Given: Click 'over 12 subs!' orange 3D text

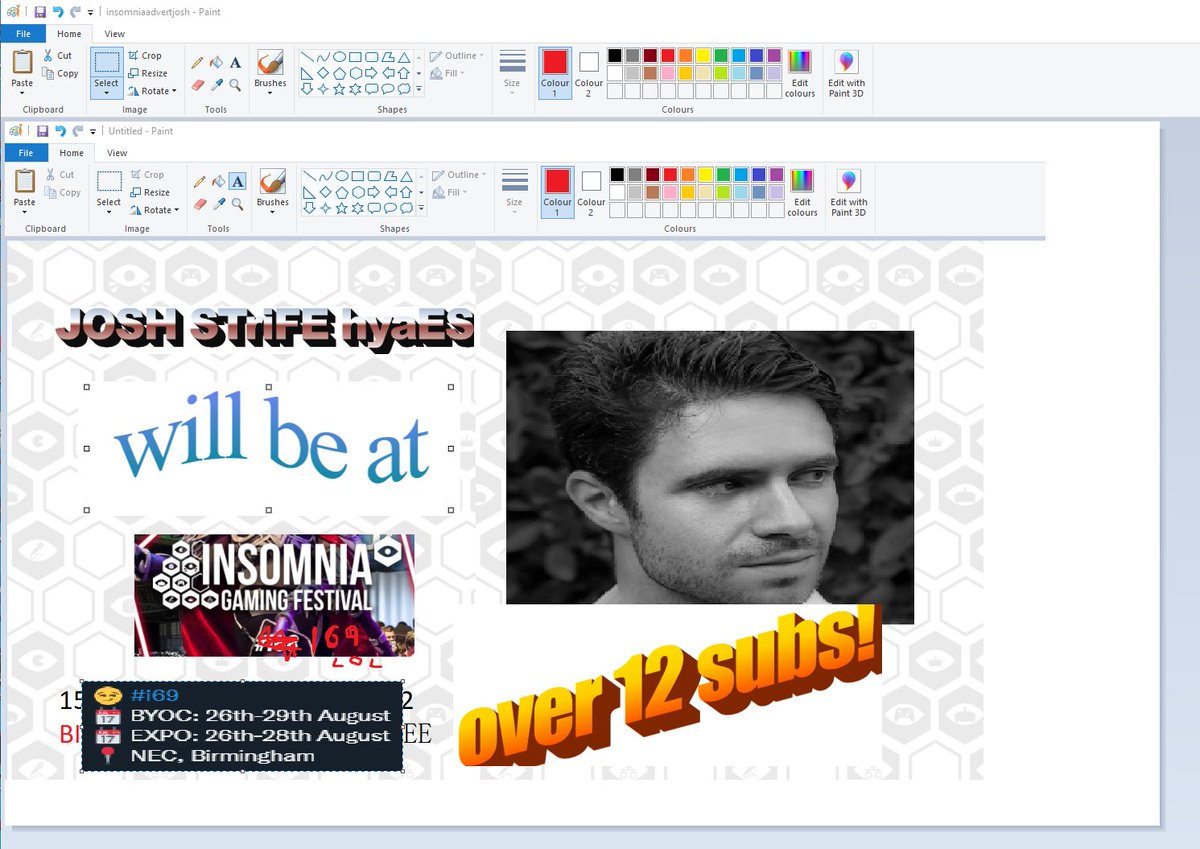Looking at the screenshot, I should pyautogui.click(x=671, y=685).
